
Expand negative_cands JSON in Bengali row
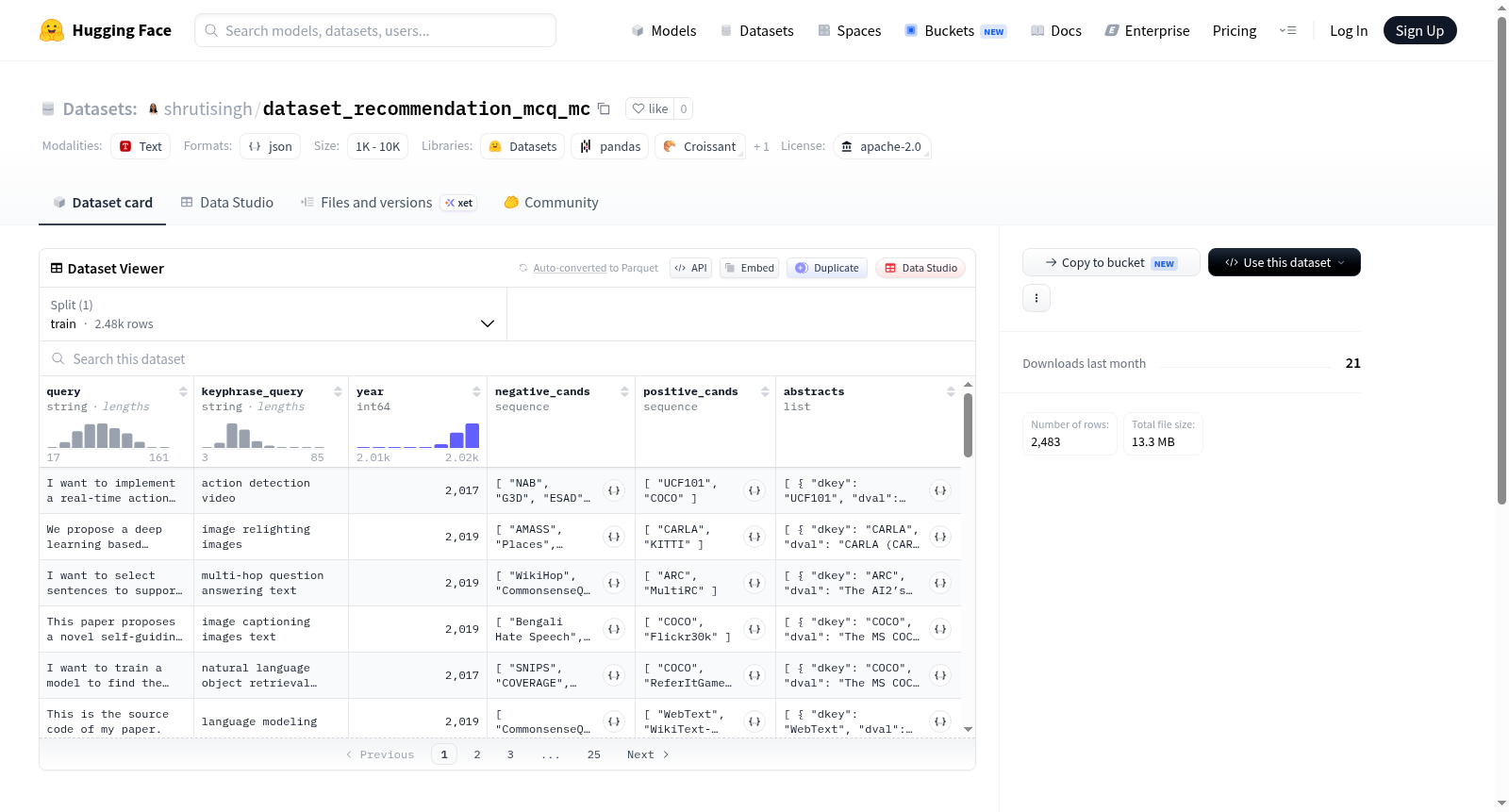tap(614, 629)
